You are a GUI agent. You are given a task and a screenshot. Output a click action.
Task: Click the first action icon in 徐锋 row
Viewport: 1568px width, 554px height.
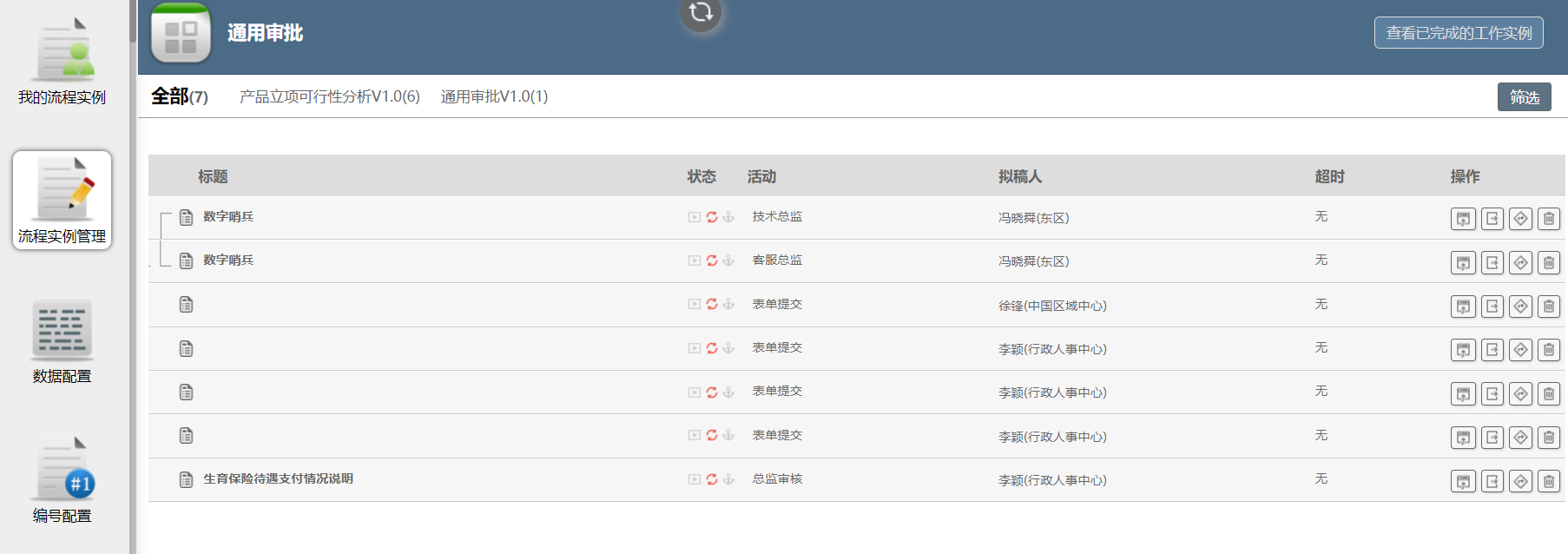click(x=1463, y=307)
